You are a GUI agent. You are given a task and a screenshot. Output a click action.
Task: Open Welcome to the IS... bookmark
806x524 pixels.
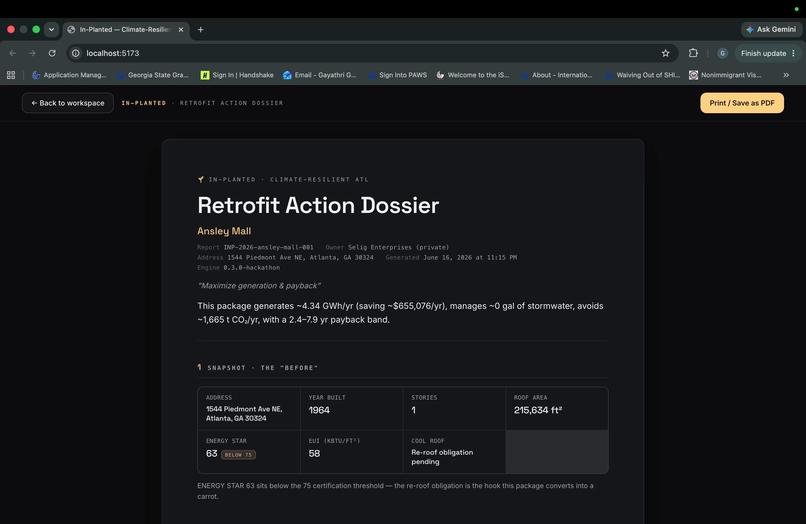click(472, 75)
